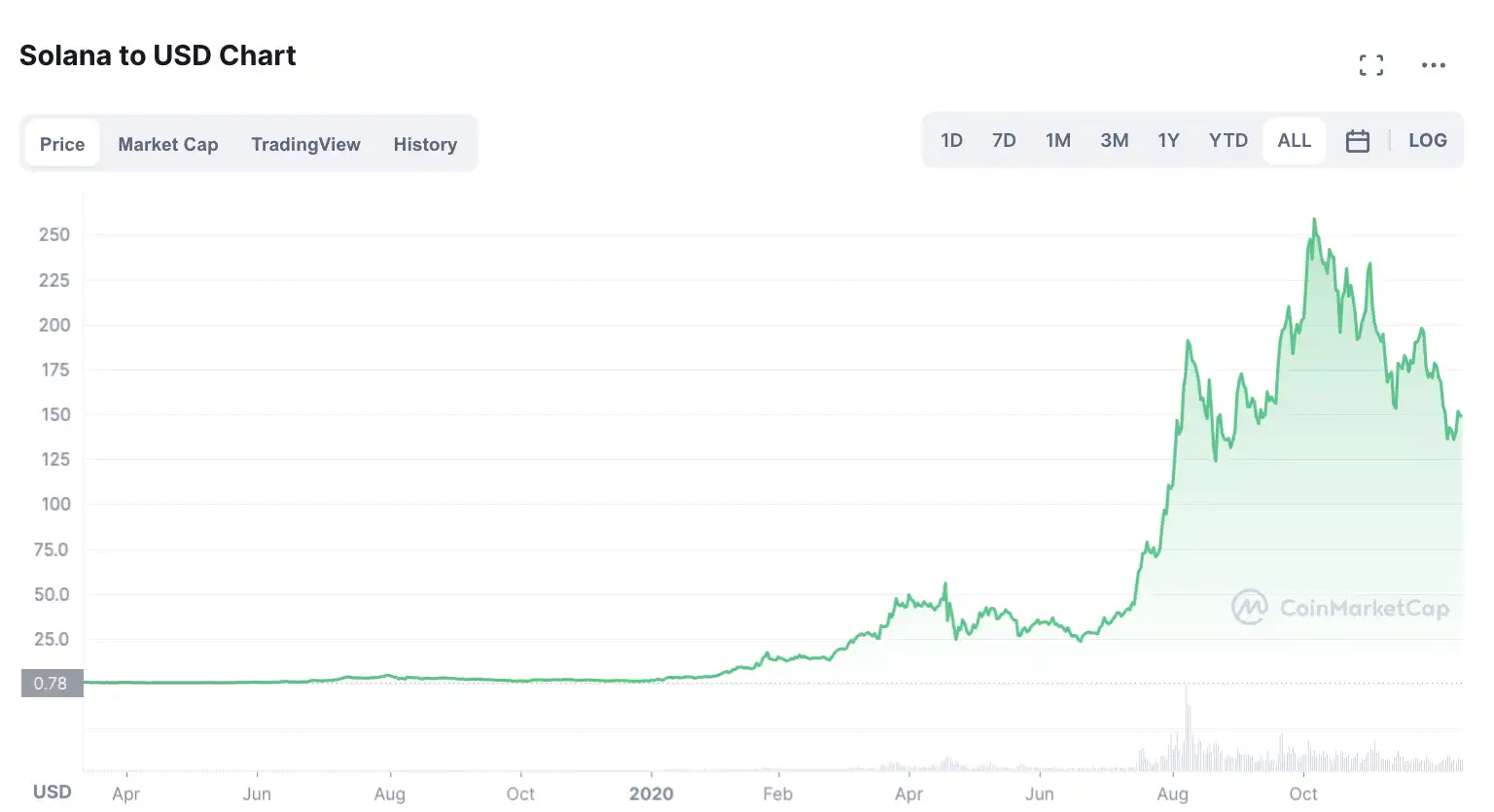Set chart range to 7D
This screenshot has width=1494, height=812.
(x=1004, y=141)
